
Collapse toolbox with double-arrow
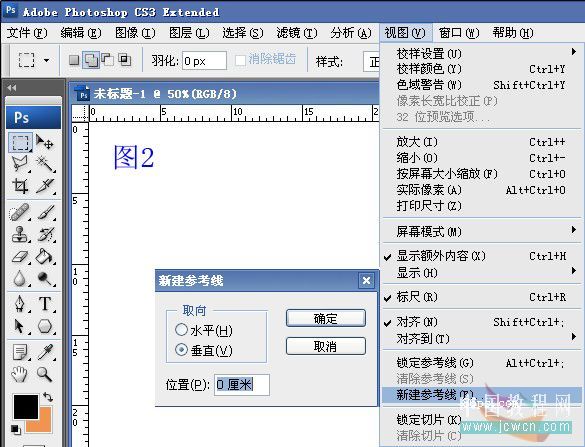click(12, 88)
